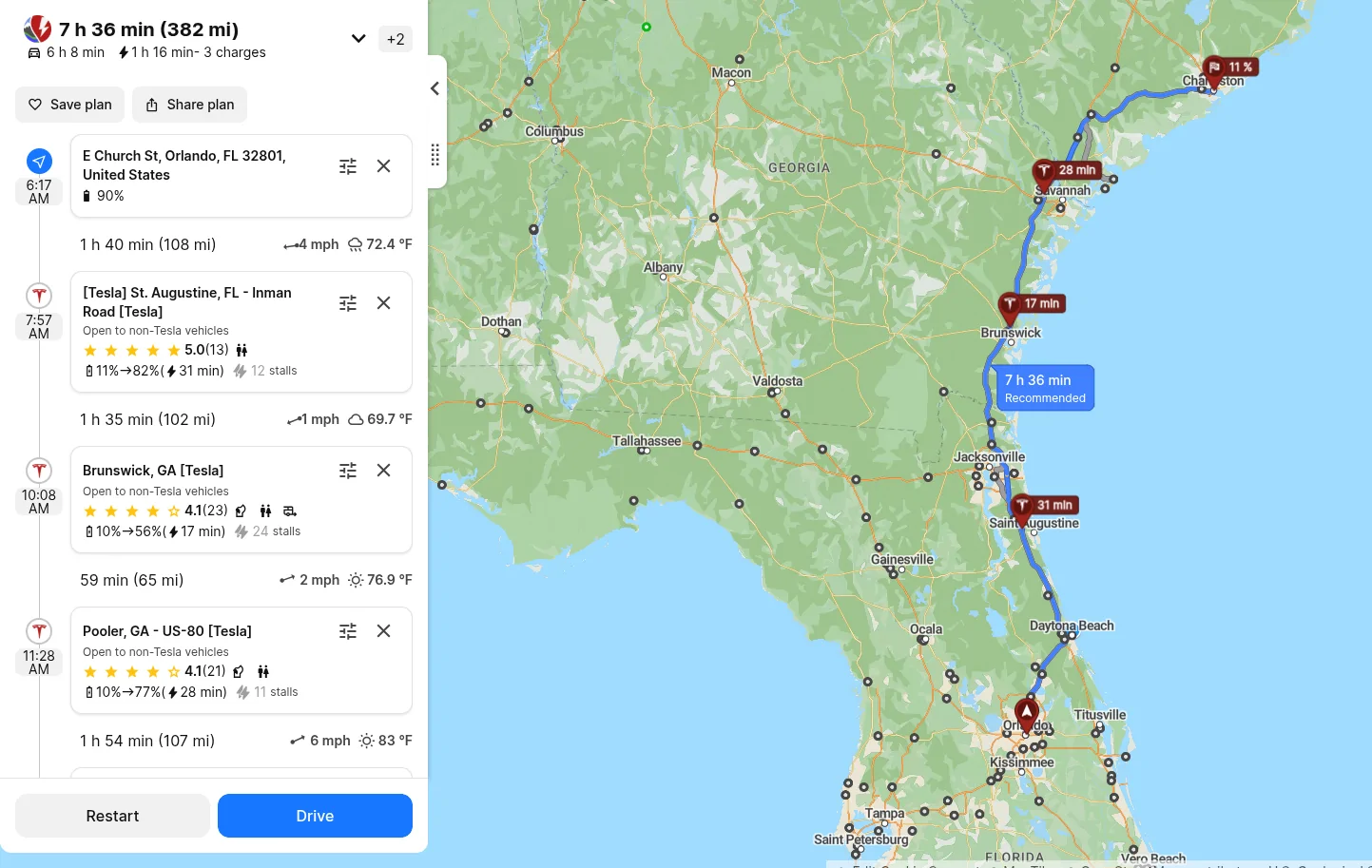This screenshot has width=1372, height=868.
Task: Select the Saint Augustine 31 min charger marker
Action: pyautogui.click(x=1044, y=506)
